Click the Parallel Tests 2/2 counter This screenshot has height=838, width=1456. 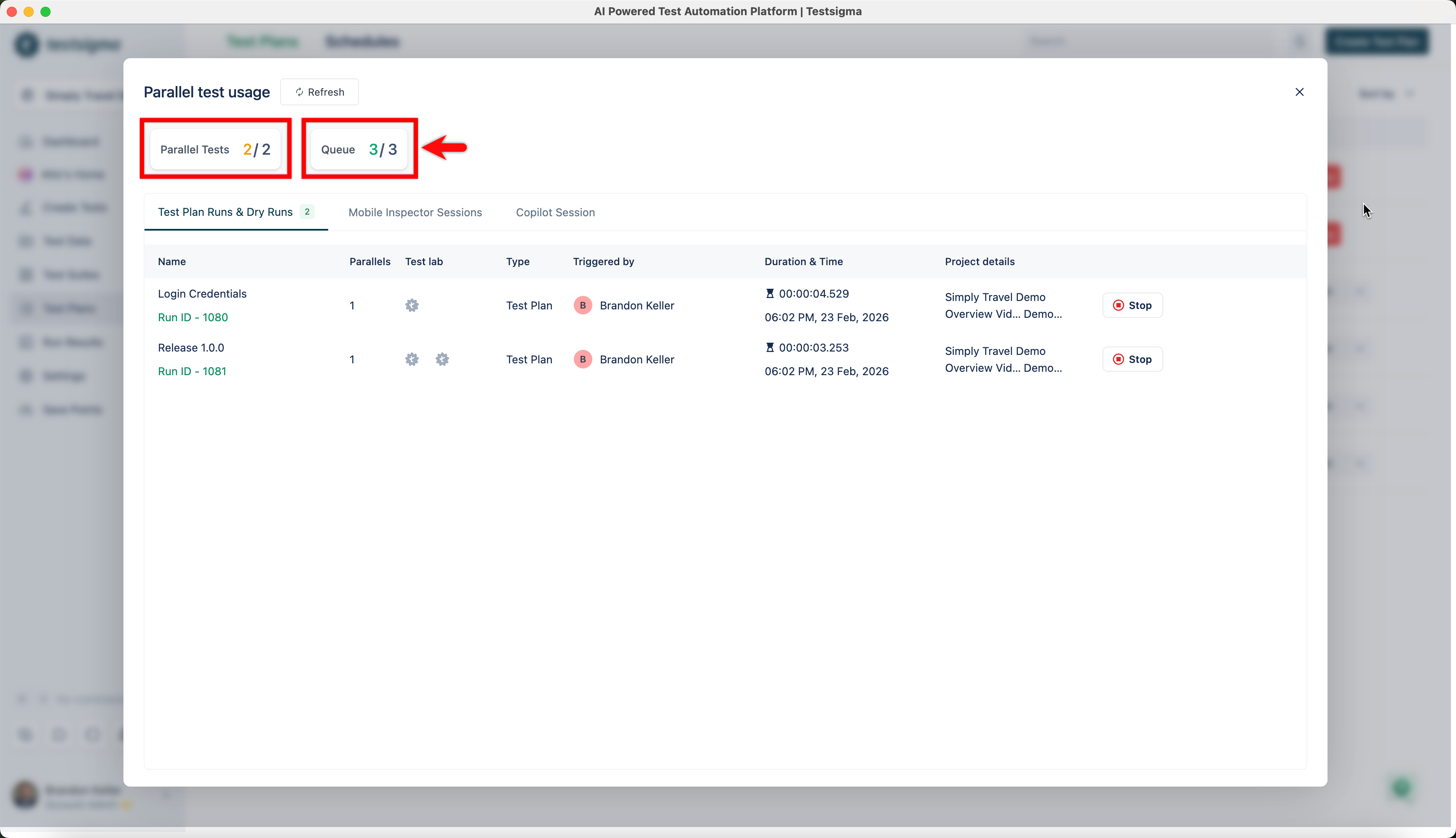(x=215, y=150)
